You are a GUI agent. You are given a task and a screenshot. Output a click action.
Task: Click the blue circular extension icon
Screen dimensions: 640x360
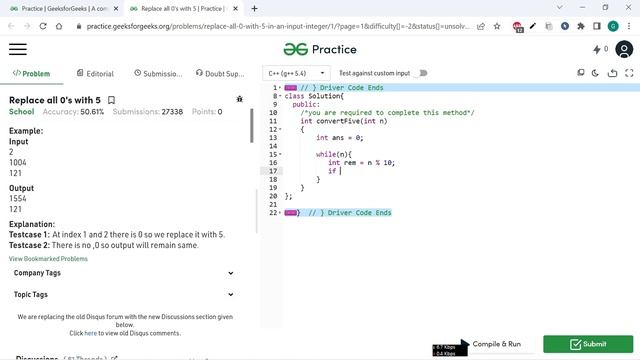coord(565,26)
